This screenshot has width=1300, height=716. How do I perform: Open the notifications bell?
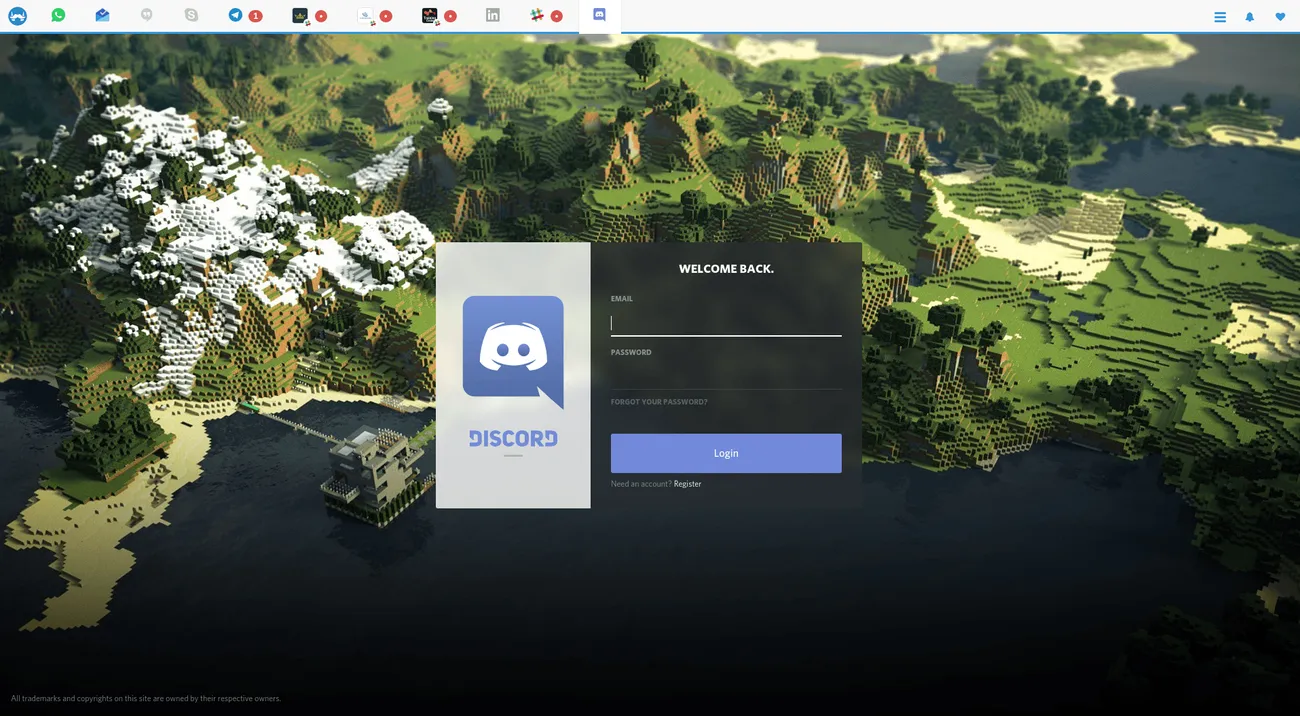point(1249,17)
